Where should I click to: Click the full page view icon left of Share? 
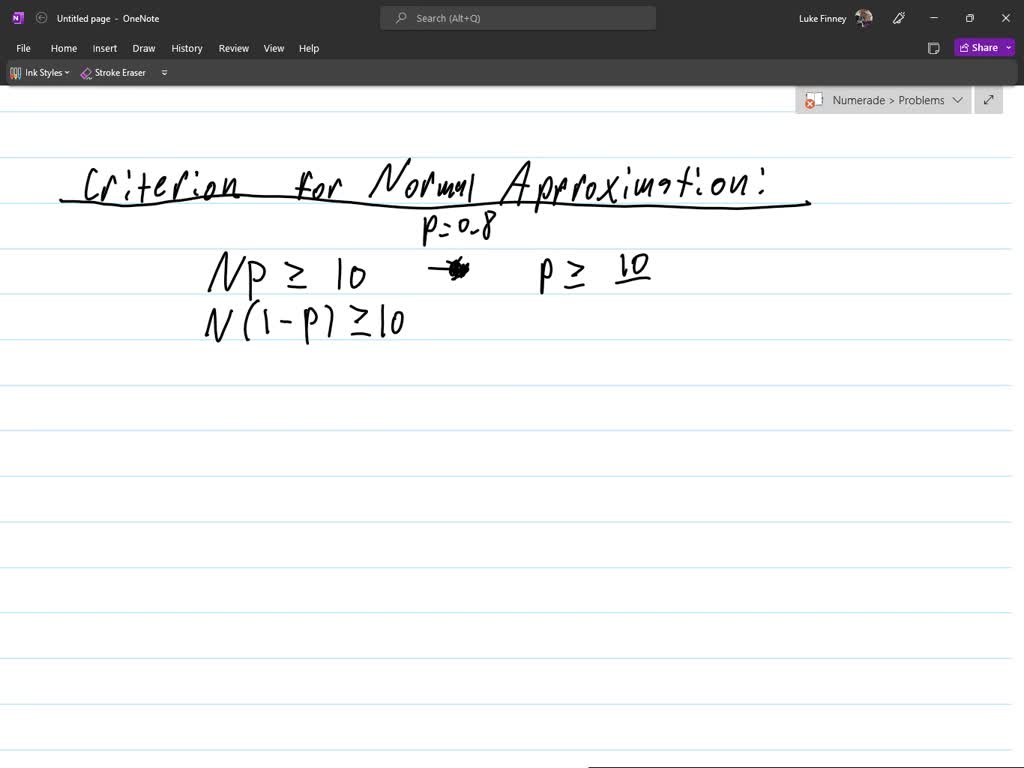[x=933, y=47]
